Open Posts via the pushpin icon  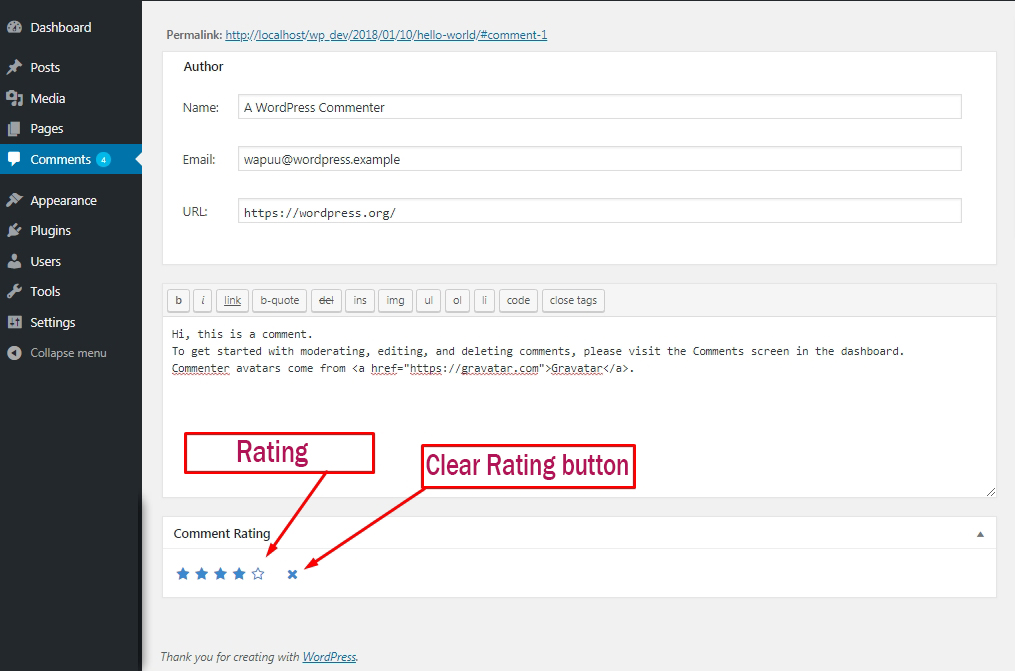[x=14, y=67]
